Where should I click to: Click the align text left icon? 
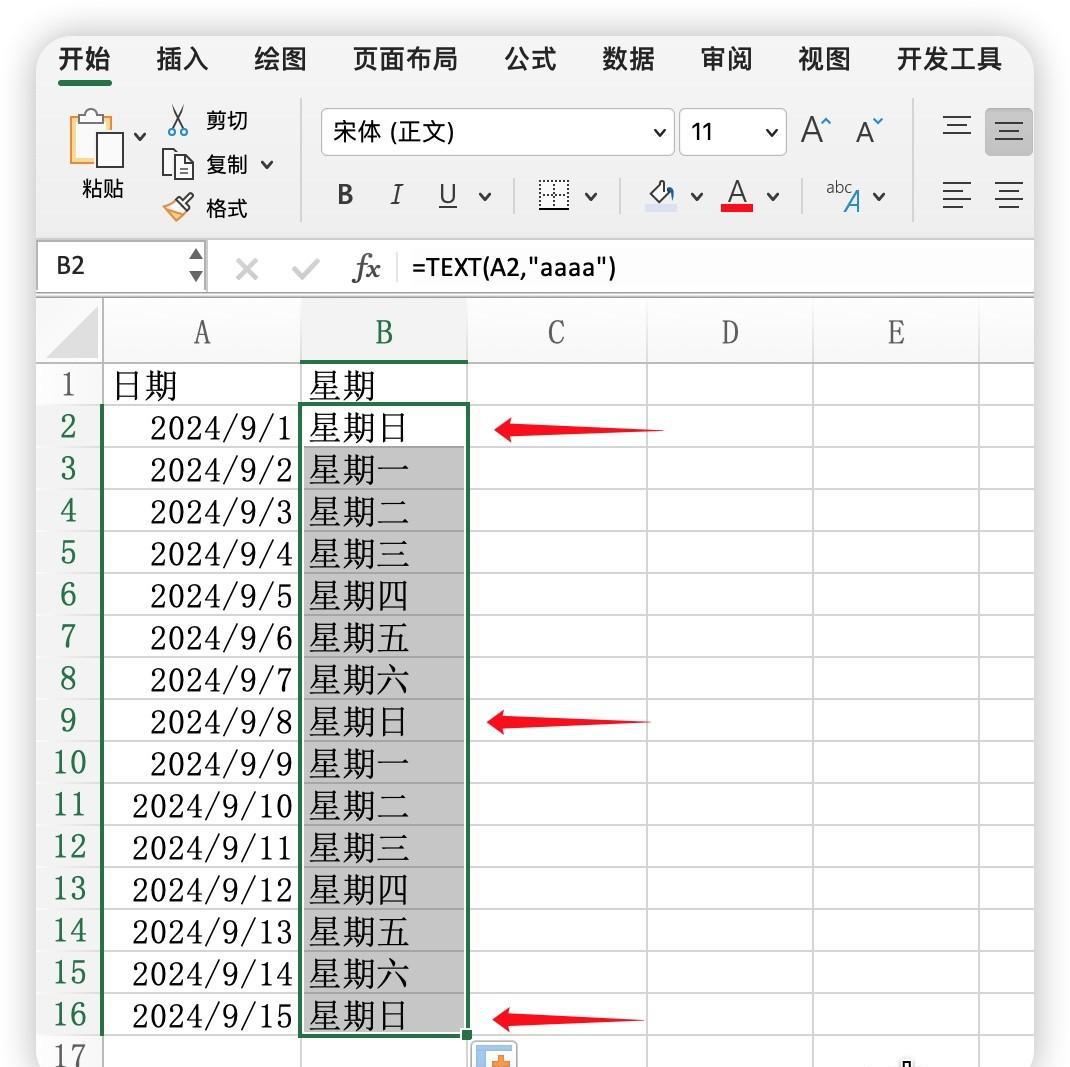(x=957, y=195)
